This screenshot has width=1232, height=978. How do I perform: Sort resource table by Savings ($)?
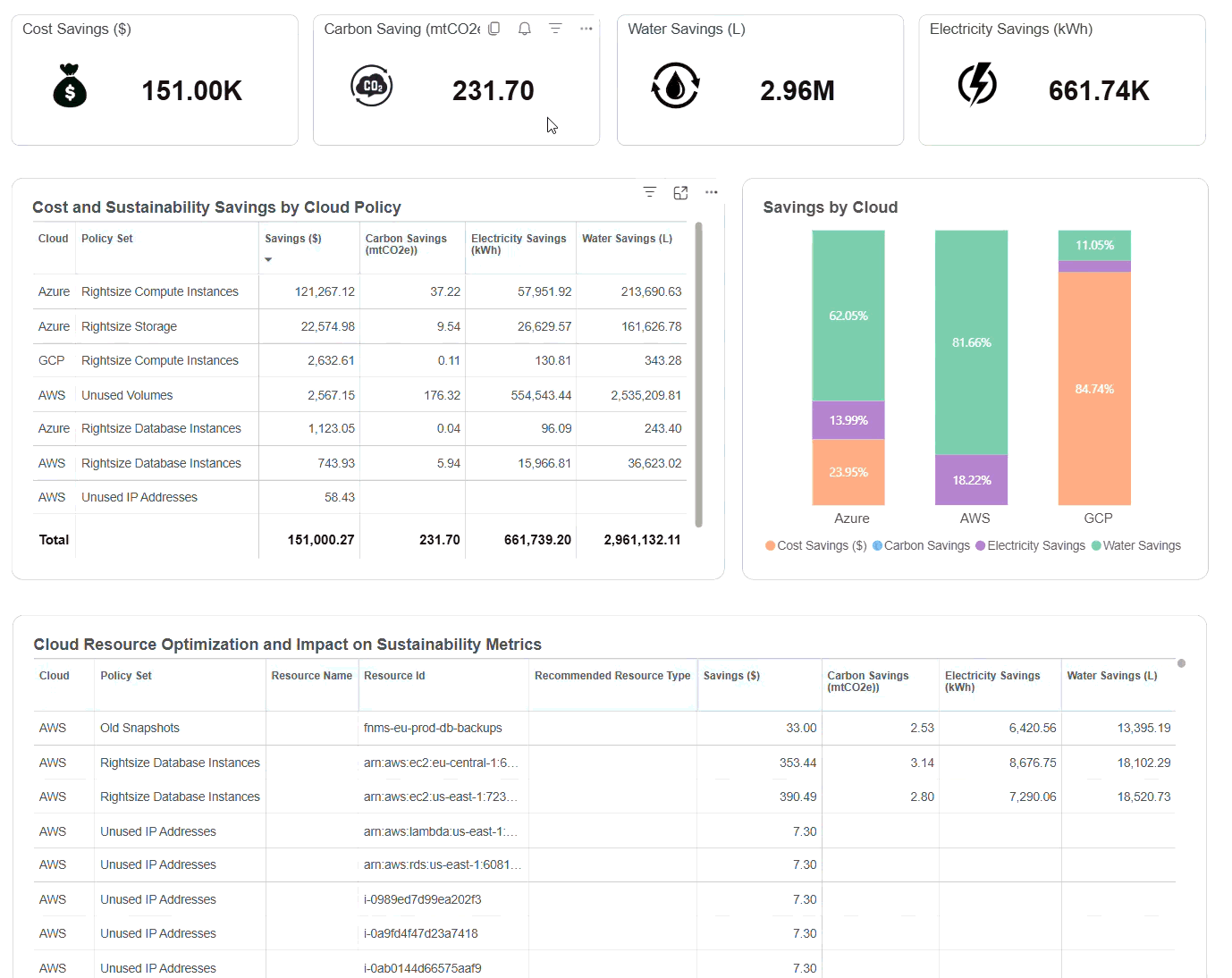click(731, 676)
